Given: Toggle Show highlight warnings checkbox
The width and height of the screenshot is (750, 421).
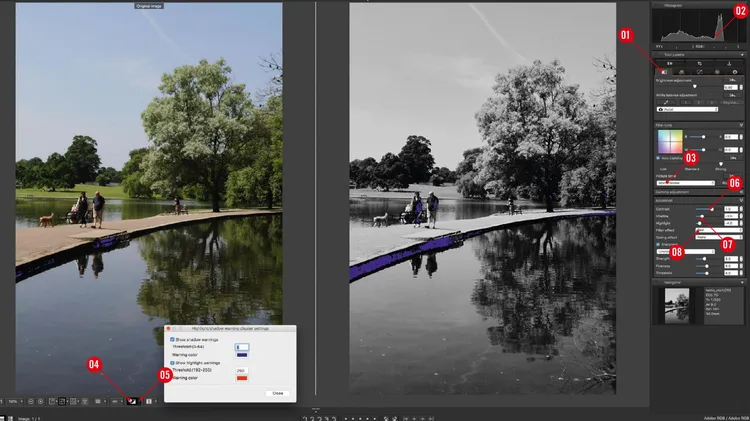Looking at the screenshot, I should click(172, 363).
